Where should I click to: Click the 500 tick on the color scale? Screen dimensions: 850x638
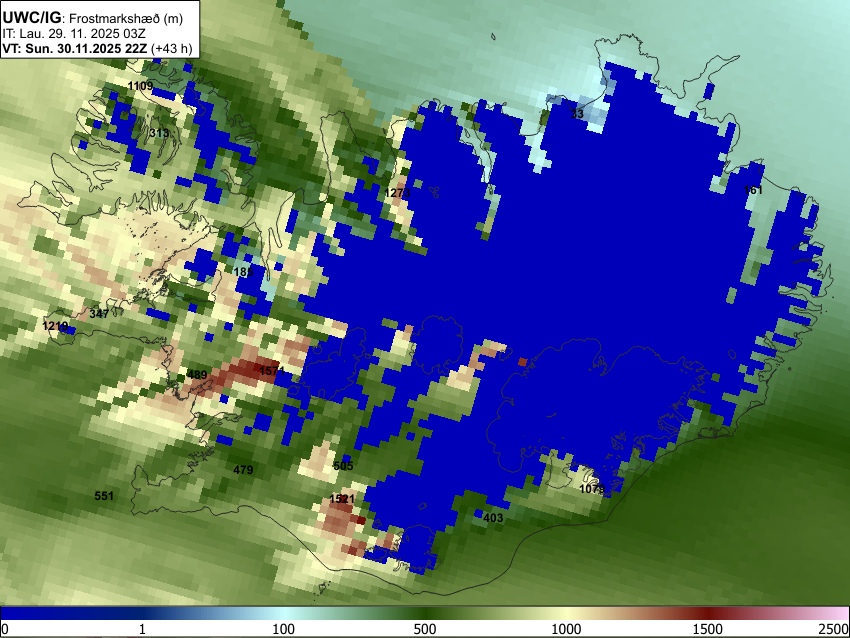click(x=425, y=629)
